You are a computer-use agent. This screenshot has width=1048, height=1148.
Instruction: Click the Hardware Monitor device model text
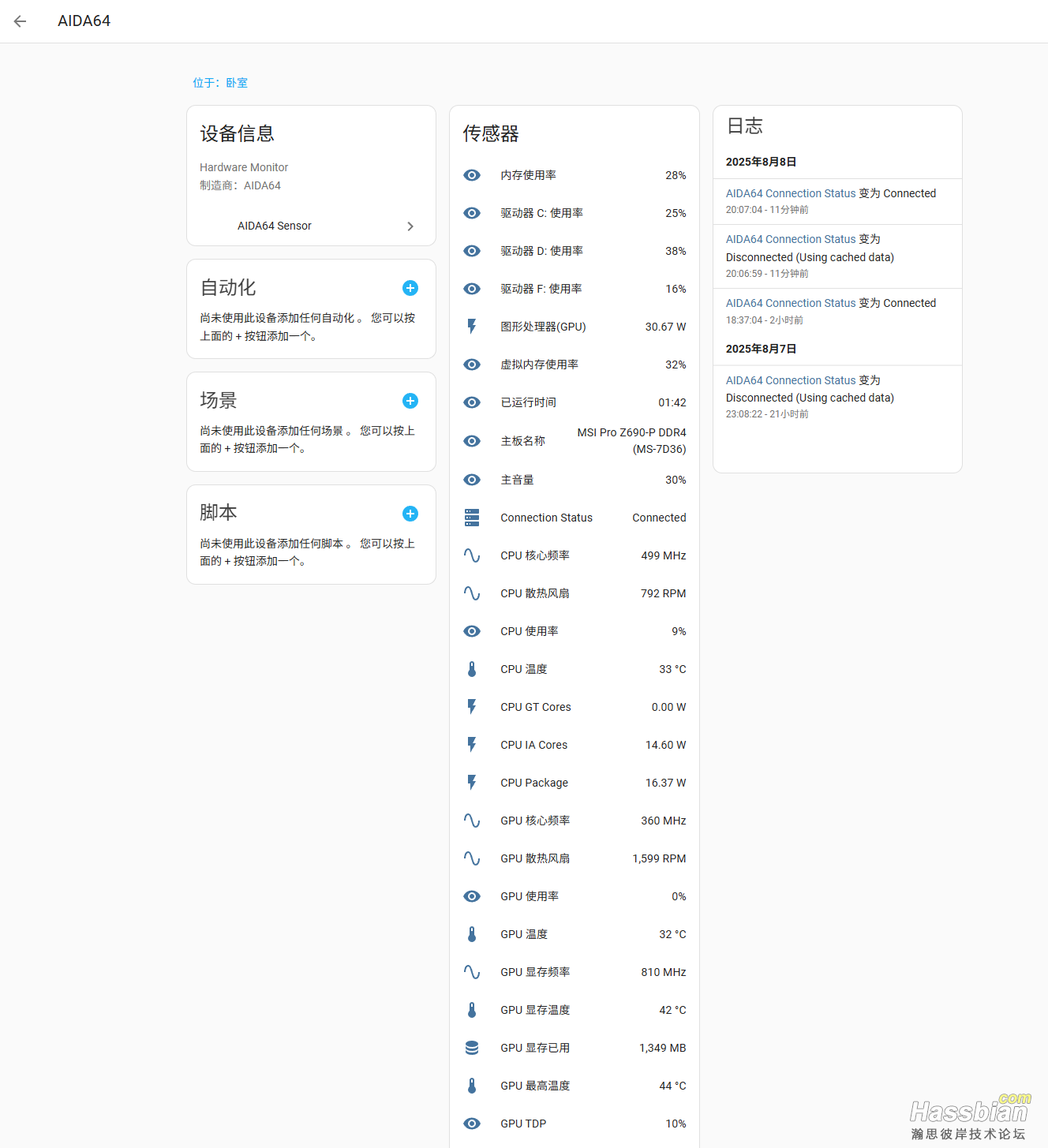[244, 167]
